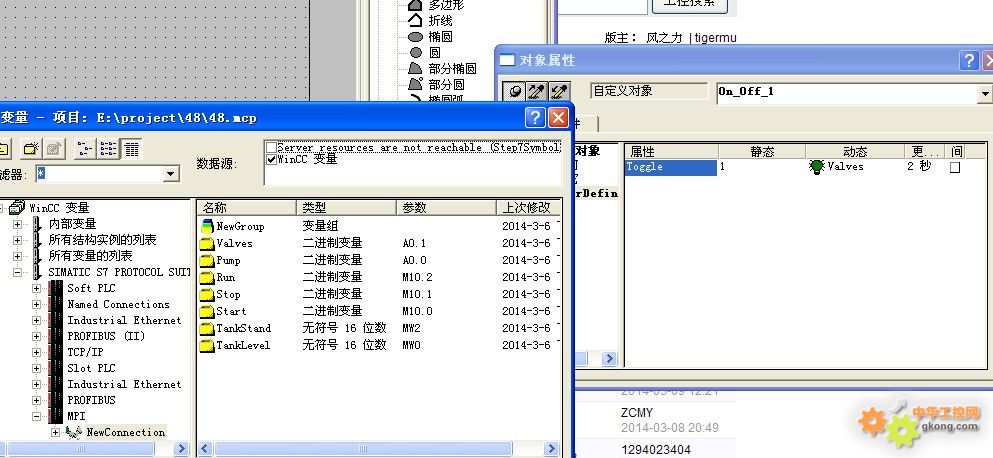The width and height of the screenshot is (993, 458).
Task: Collapse SIMATIC S7 PROTOCOL SUITE node
Action: [17, 272]
